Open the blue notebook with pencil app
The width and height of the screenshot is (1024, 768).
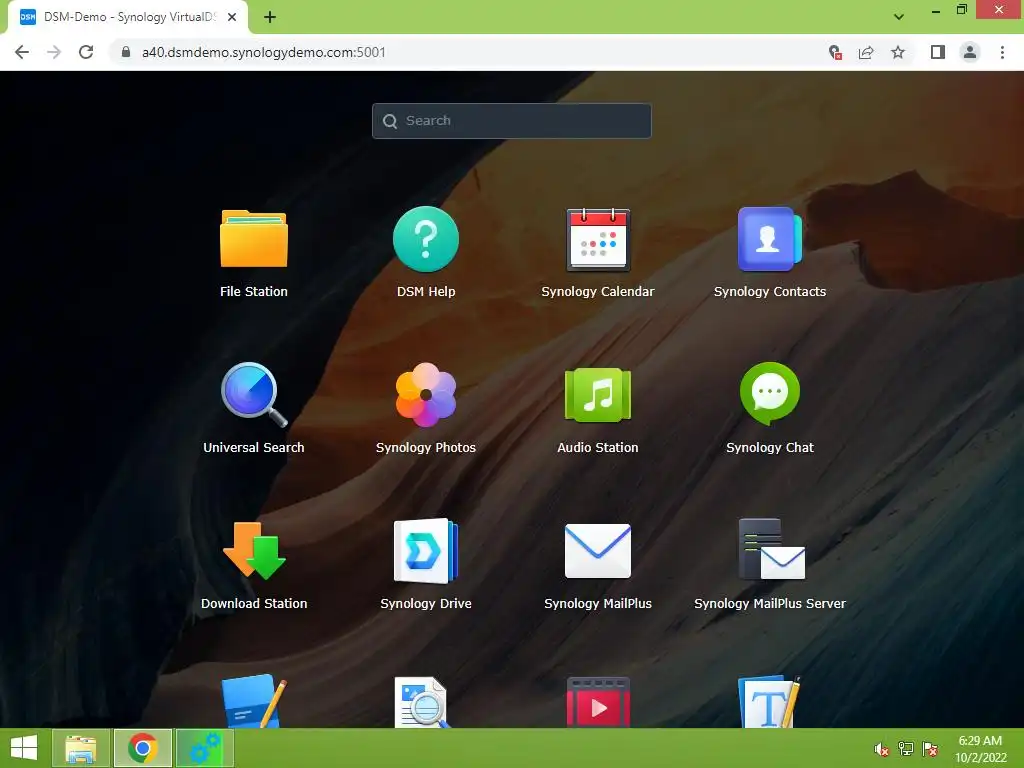point(253,701)
